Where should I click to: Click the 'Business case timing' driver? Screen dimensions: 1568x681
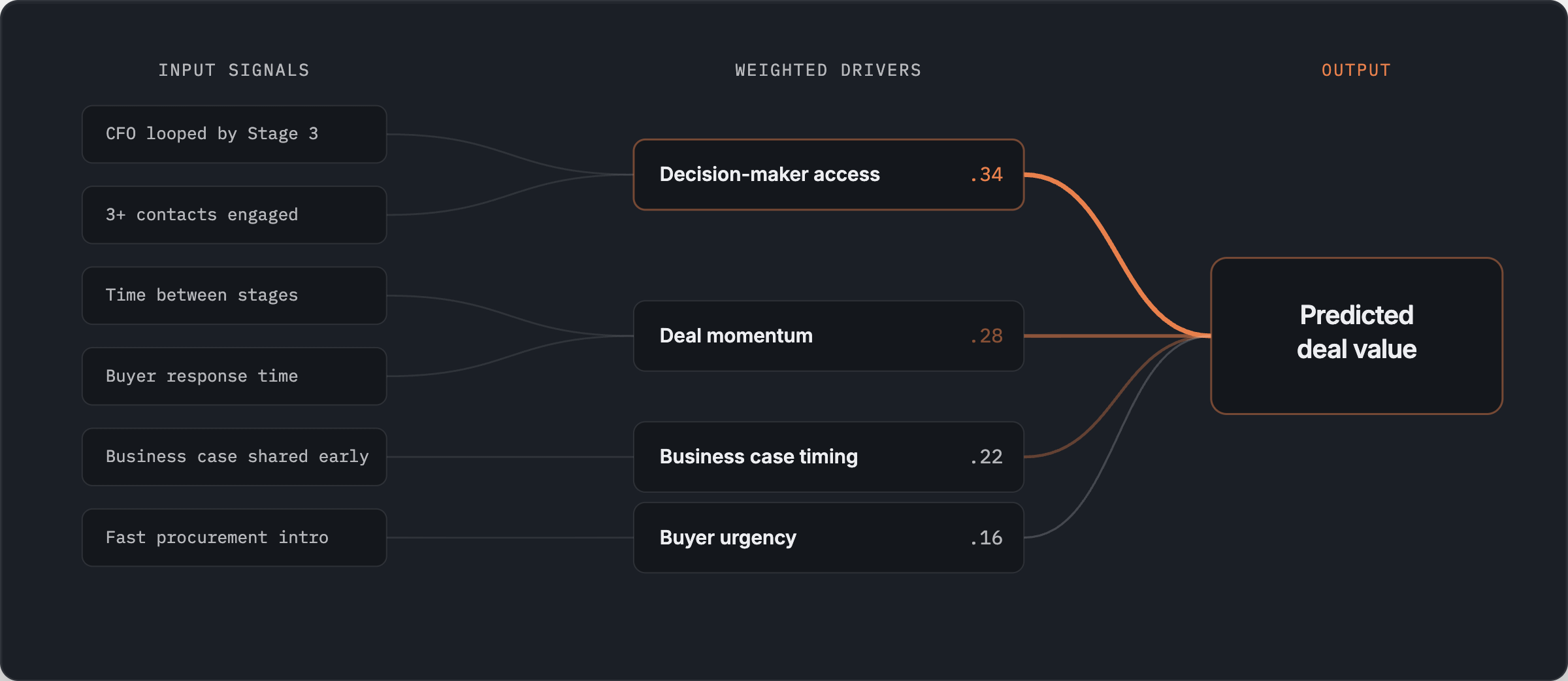(828, 457)
